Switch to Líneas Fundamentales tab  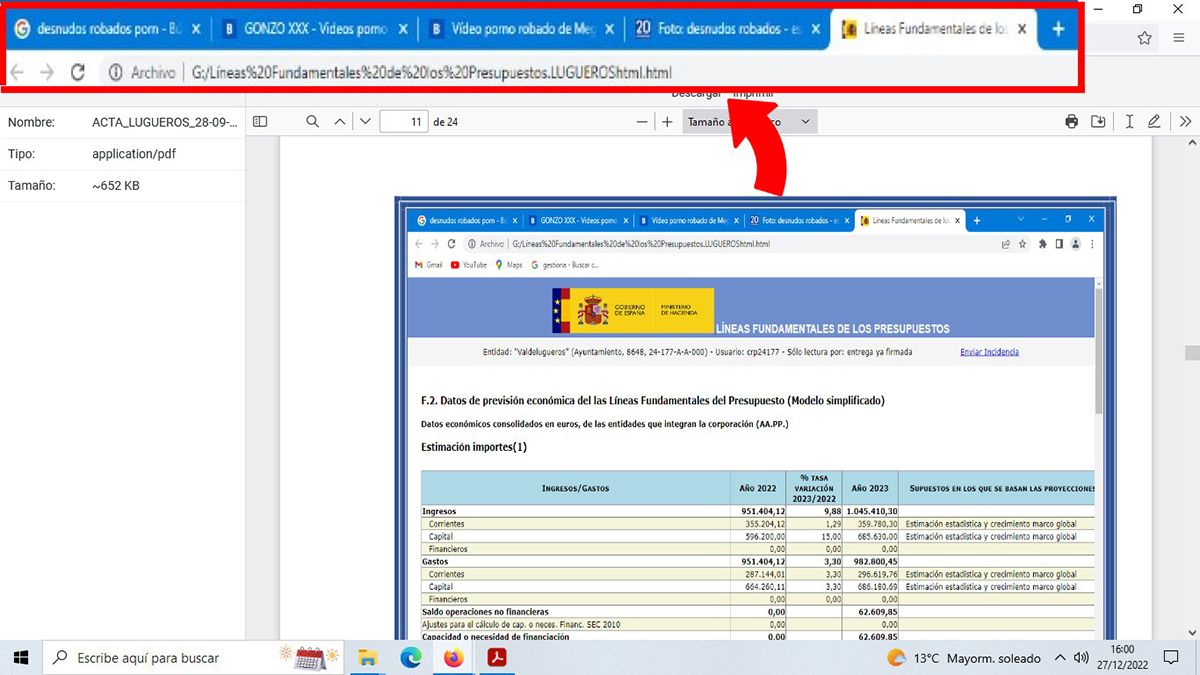tap(924, 29)
